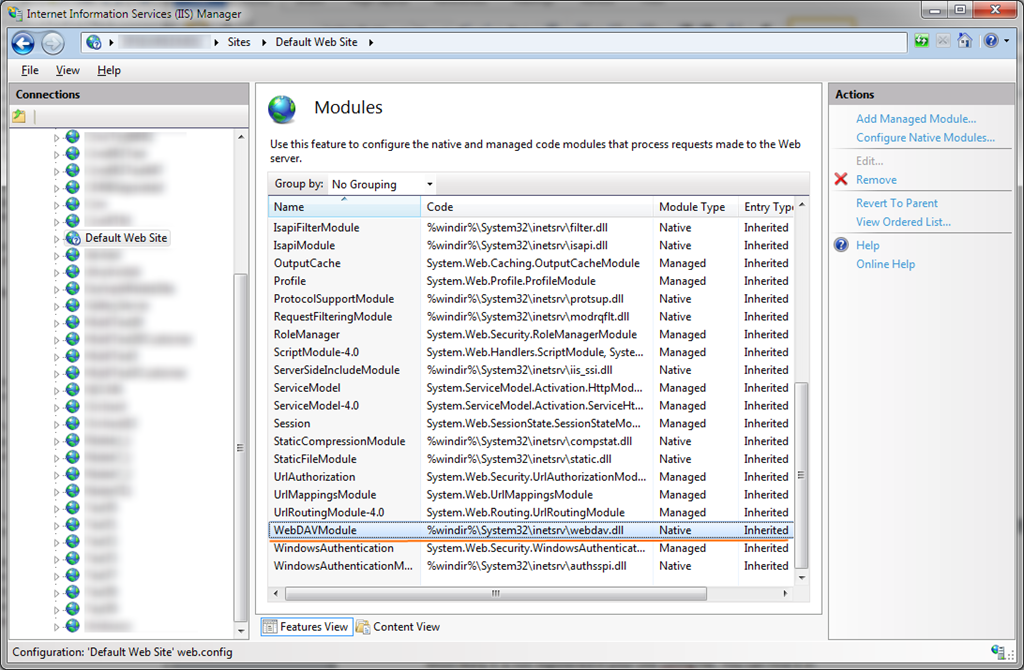Click the modules list vertical scrollbar thumb
The height and width of the screenshot is (670, 1024).
(802, 475)
